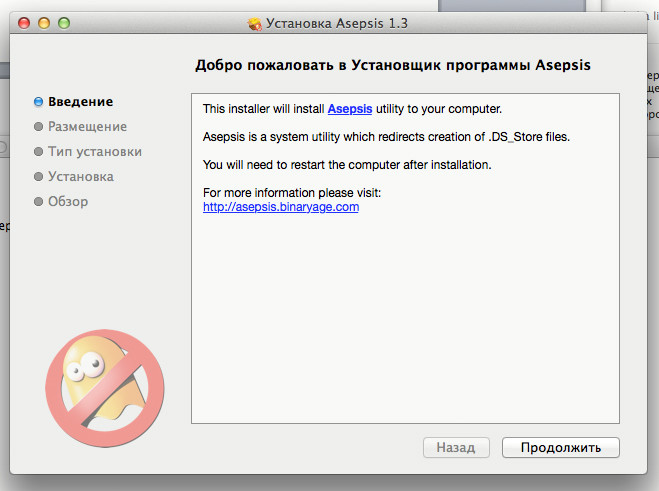The height and width of the screenshot is (491, 659).
Task: Click the gray bullet beside Размещение
Action: pyautogui.click(x=38, y=127)
